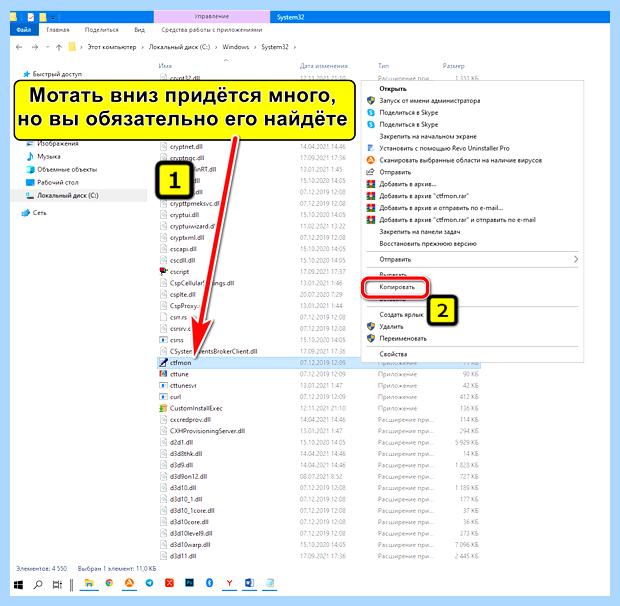Choose Добавить в архив... menu entry
The image size is (620, 606).
[408, 184]
